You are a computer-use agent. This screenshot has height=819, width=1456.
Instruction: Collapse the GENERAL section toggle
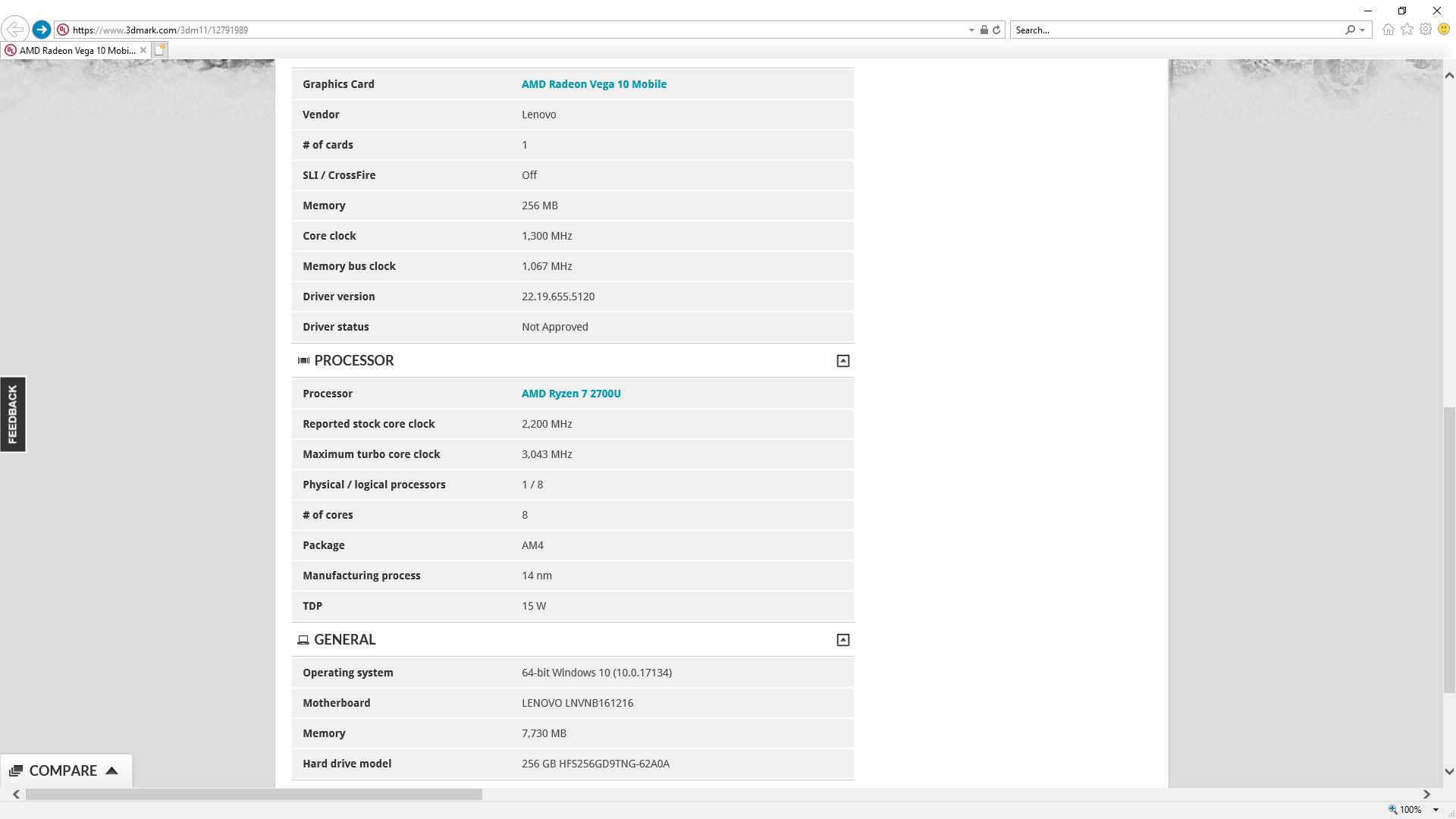[x=843, y=640]
